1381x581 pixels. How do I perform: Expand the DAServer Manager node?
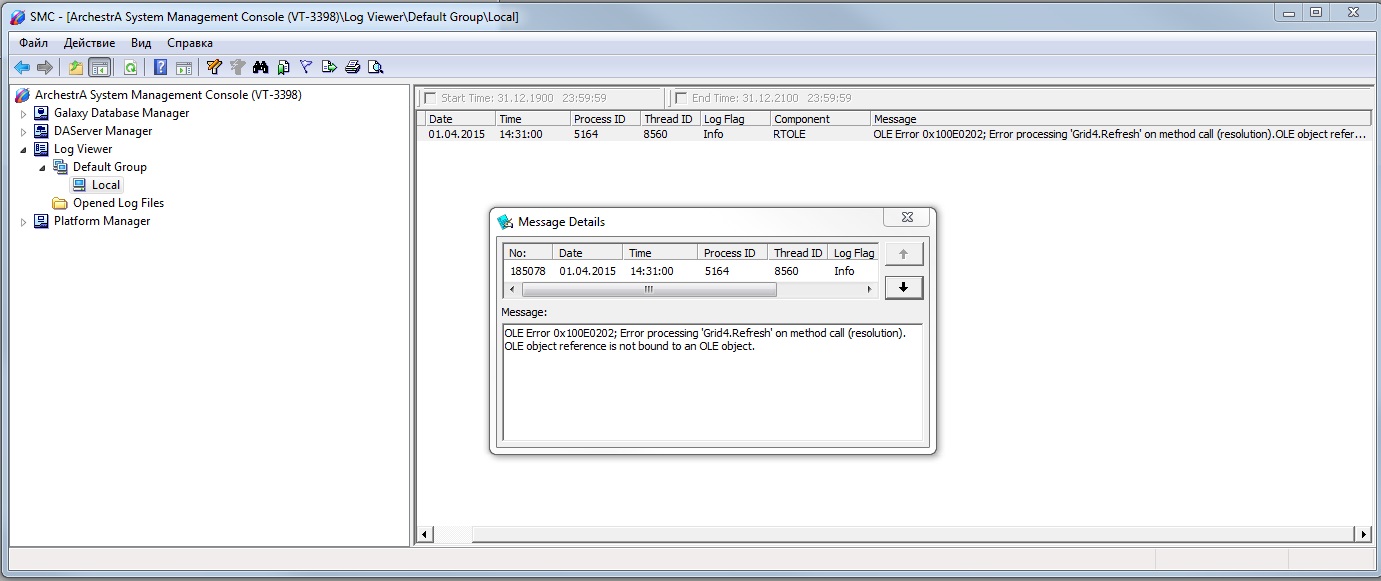(x=24, y=131)
